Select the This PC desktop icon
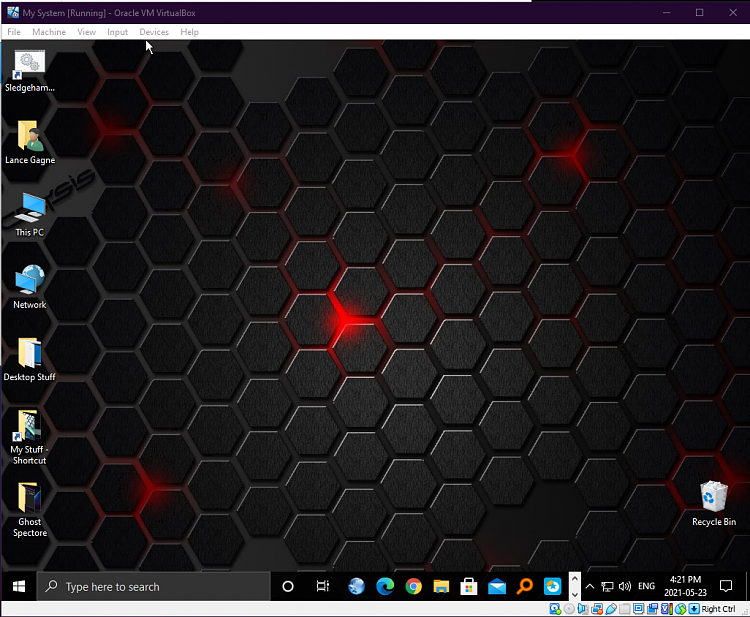The image size is (750, 617). coord(30,214)
